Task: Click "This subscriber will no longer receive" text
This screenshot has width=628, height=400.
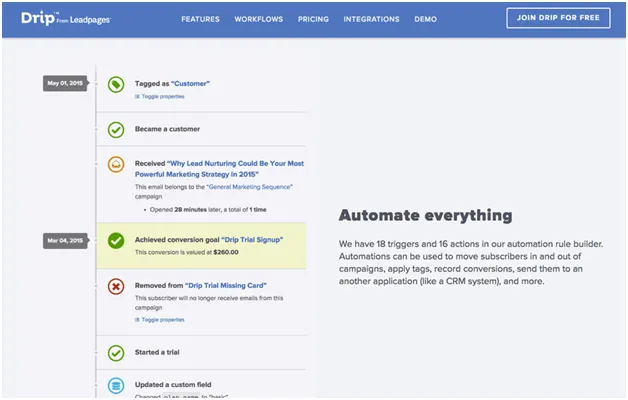Action: pos(209,303)
